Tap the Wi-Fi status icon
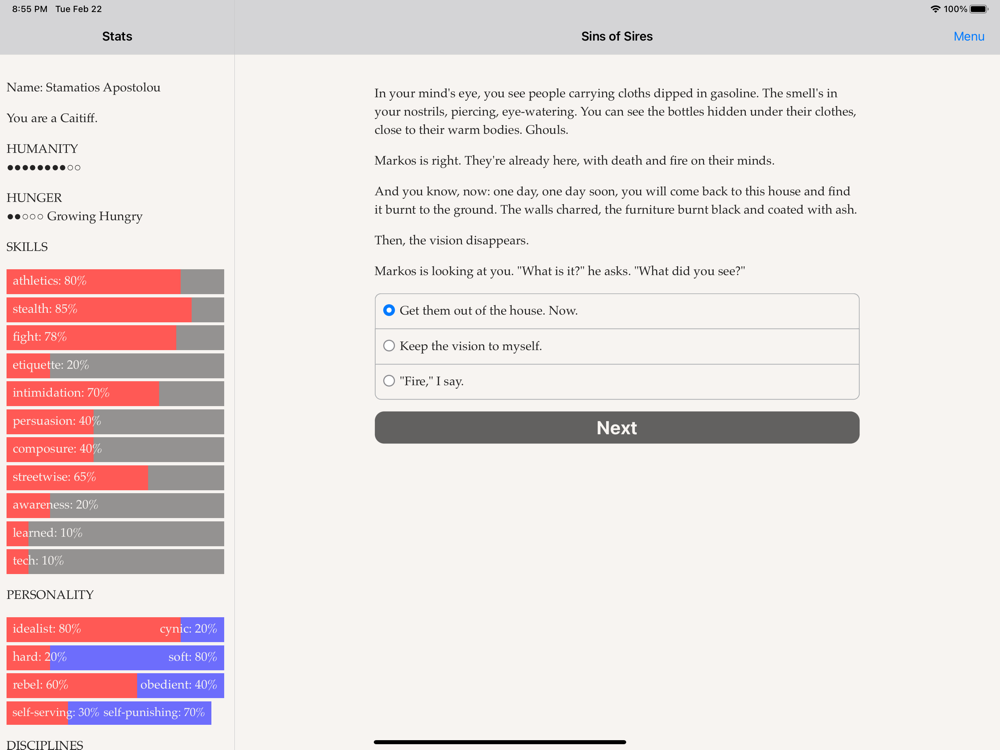1000x750 pixels. [935, 9]
